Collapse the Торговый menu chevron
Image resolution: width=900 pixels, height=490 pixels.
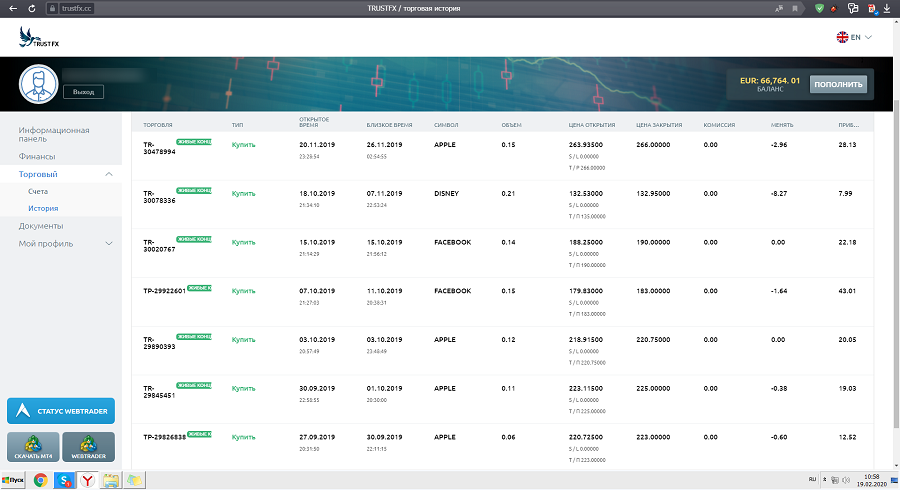click(x=108, y=174)
